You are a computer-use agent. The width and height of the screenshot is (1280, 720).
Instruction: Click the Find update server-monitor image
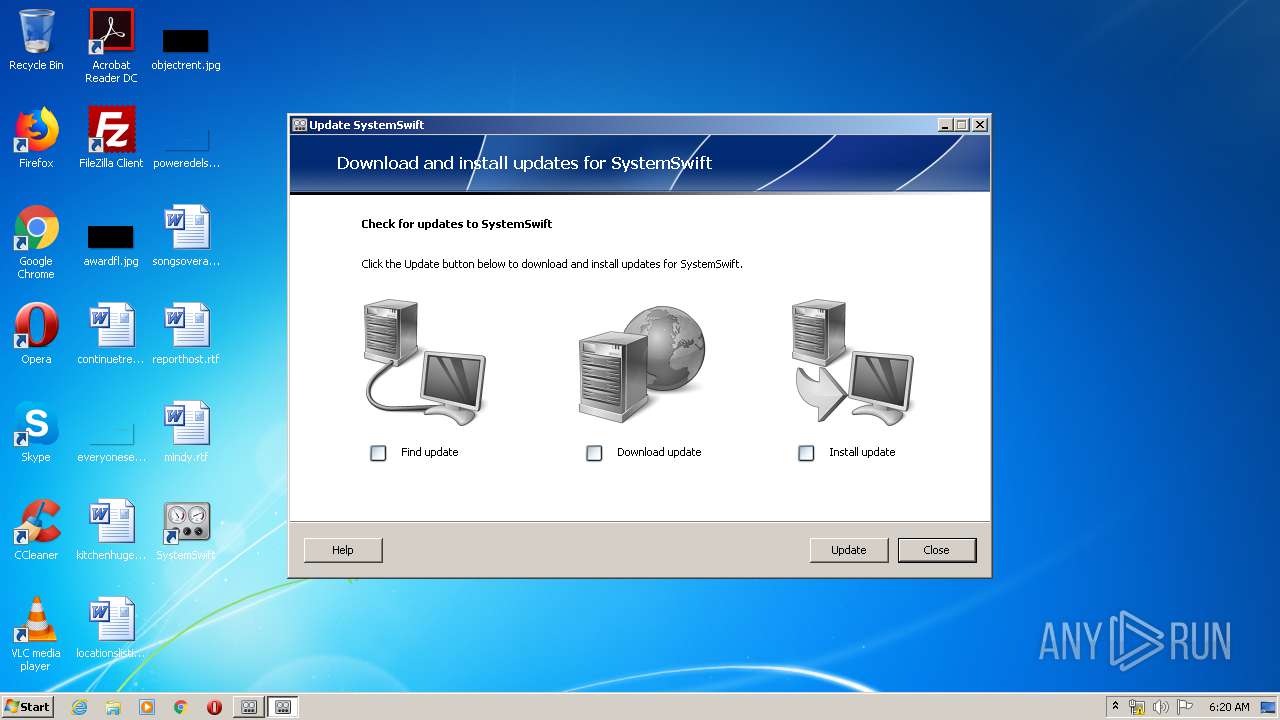click(x=425, y=362)
